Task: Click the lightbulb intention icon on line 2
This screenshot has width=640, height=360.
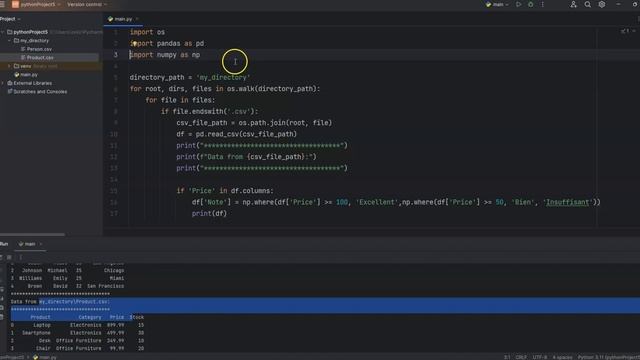Action: click(134, 43)
